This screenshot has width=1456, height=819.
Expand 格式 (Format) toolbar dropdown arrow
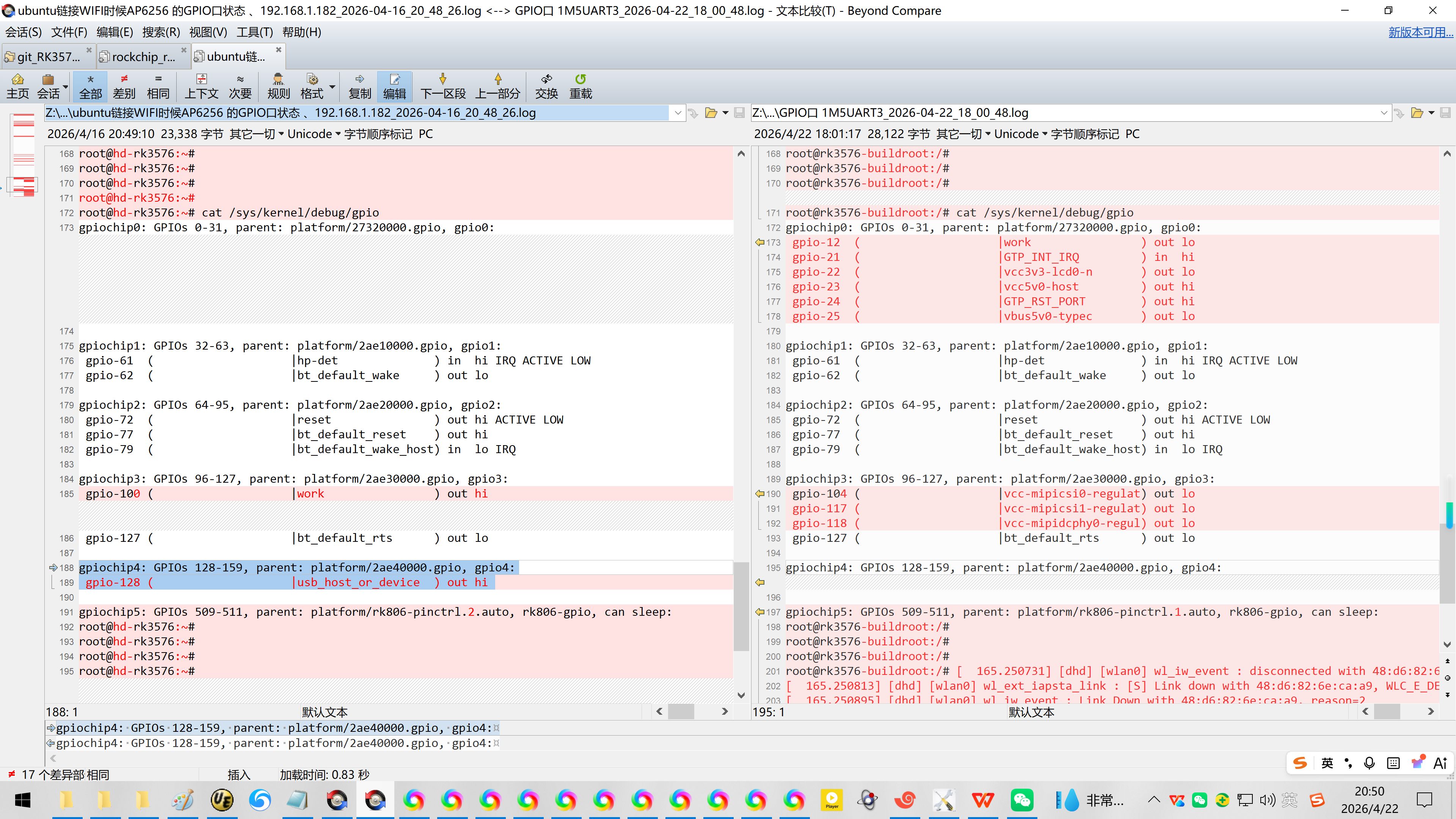[333, 87]
